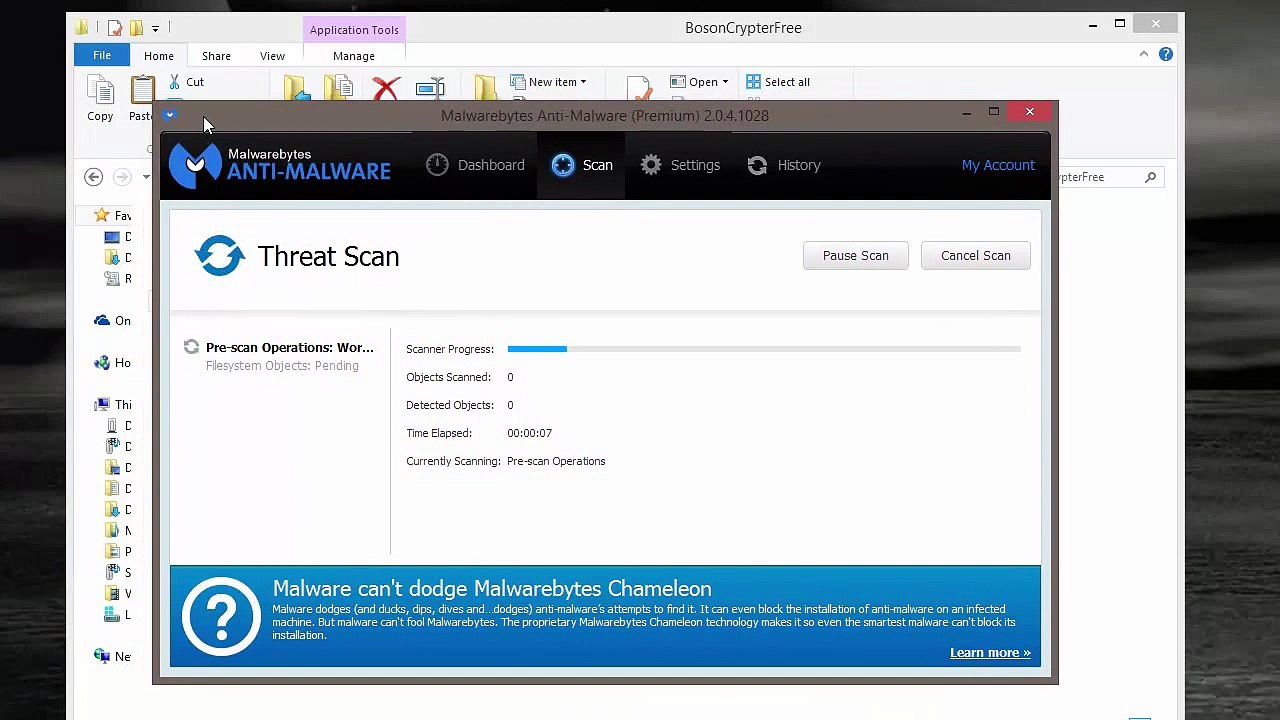The image size is (1280, 720).
Task: Cancel the threat scan
Action: (975, 255)
